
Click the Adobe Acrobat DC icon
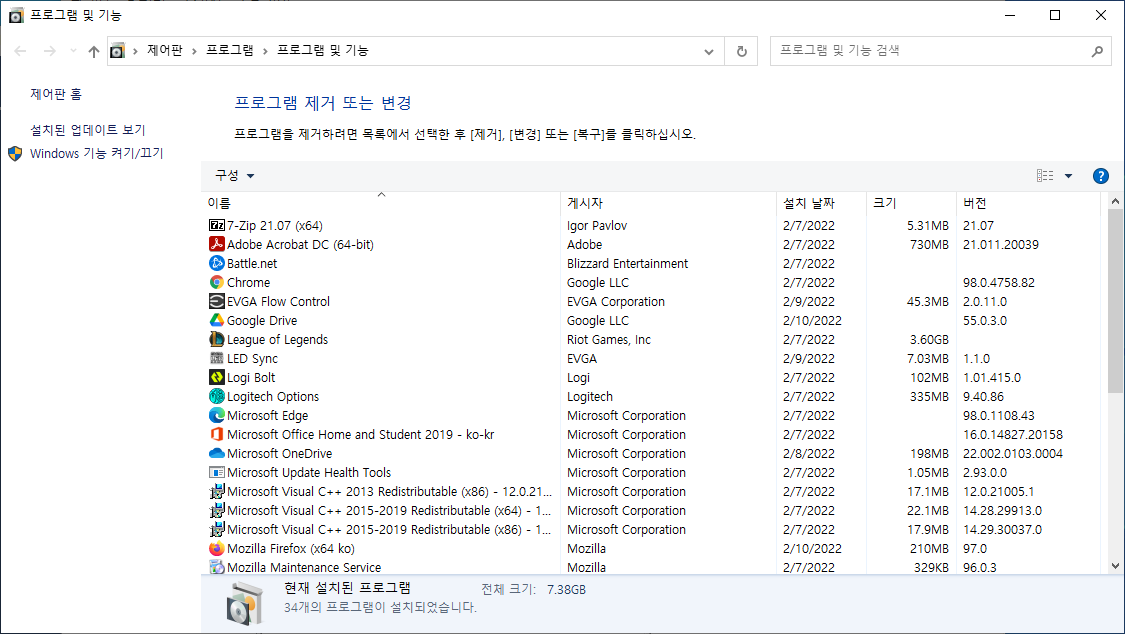click(x=217, y=244)
